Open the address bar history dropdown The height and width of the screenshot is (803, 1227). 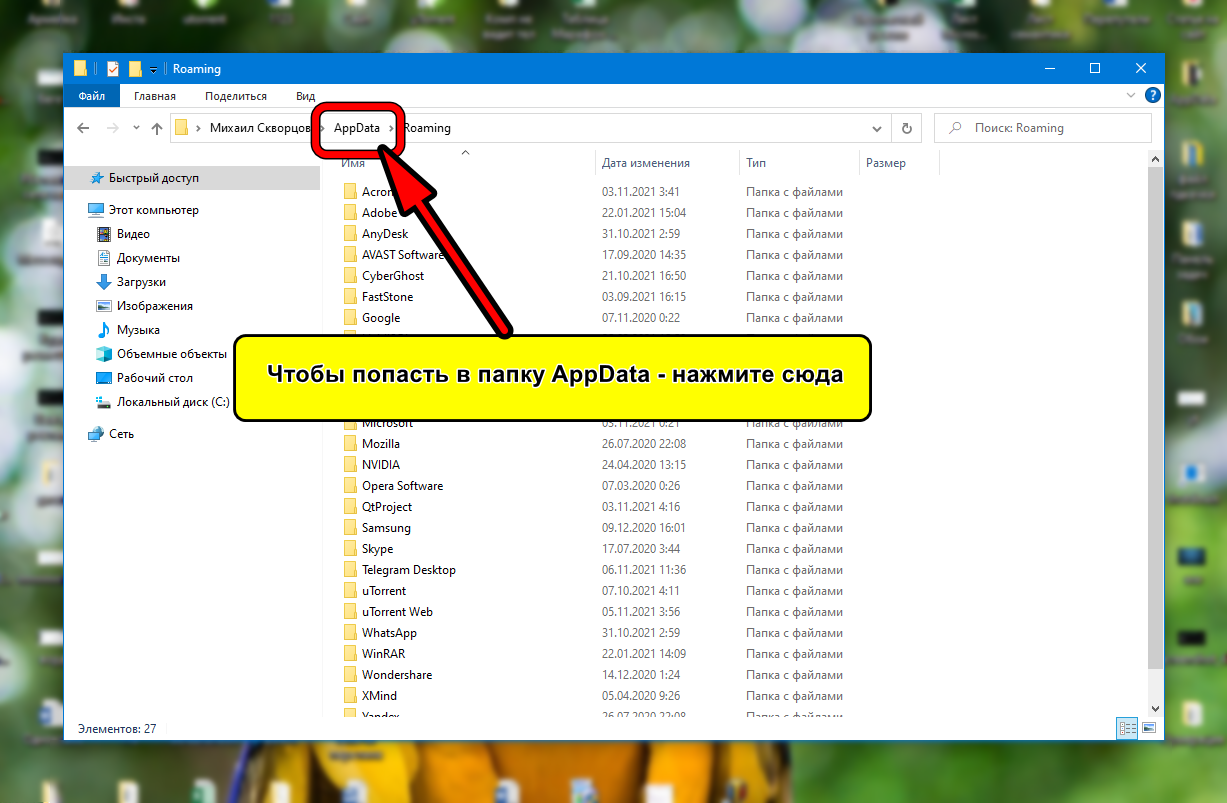(x=877, y=128)
